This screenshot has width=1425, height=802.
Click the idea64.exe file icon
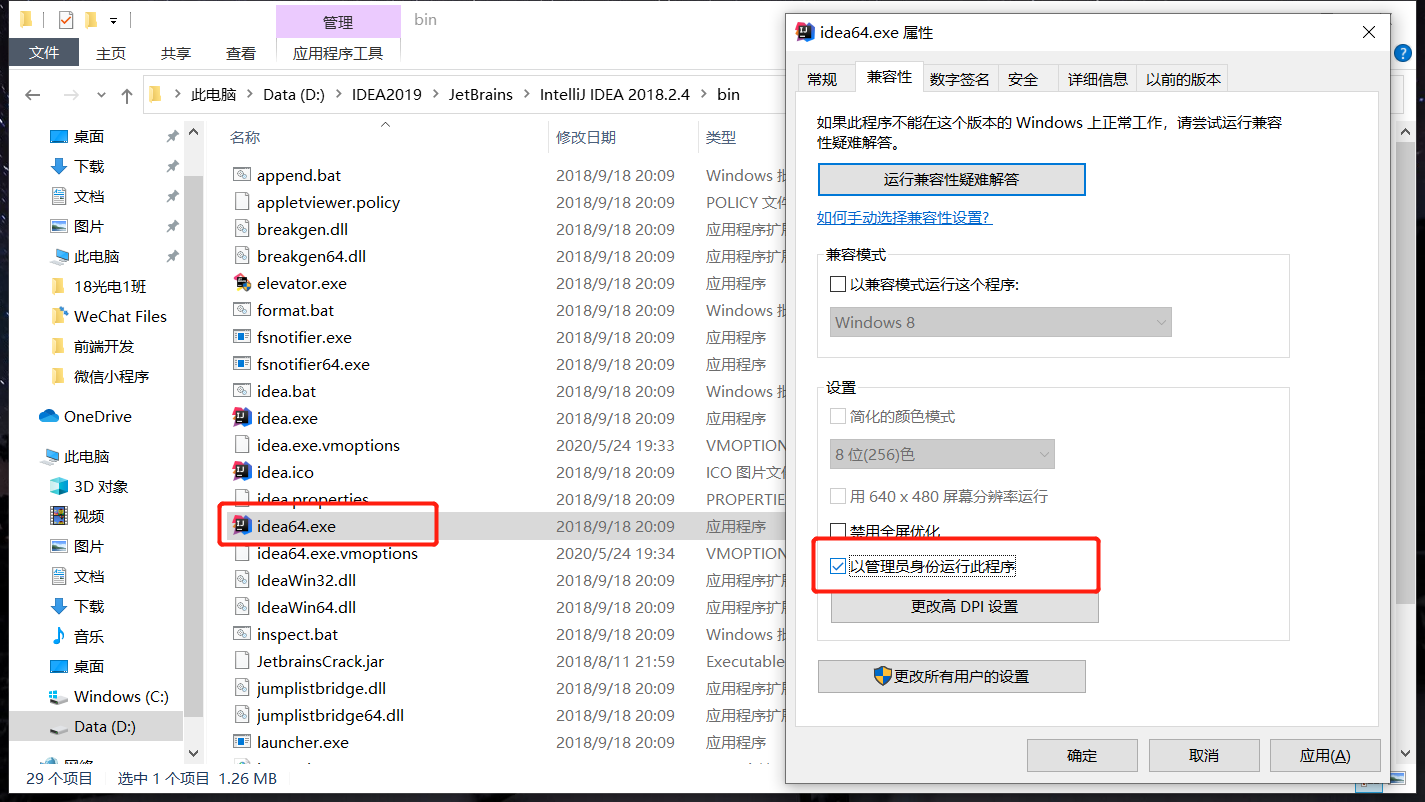point(241,526)
